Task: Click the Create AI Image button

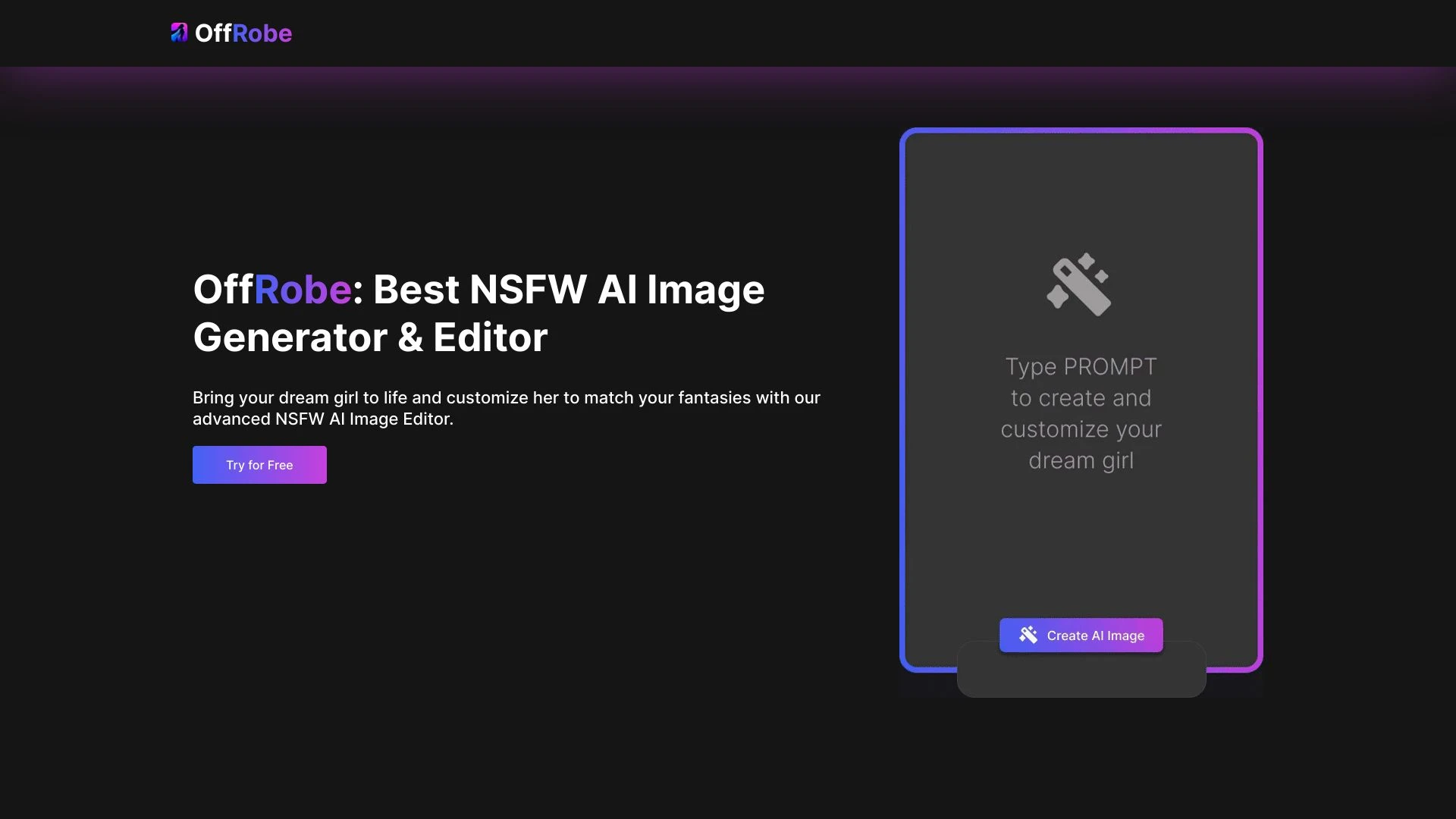Action: [x=1081, y=635]
